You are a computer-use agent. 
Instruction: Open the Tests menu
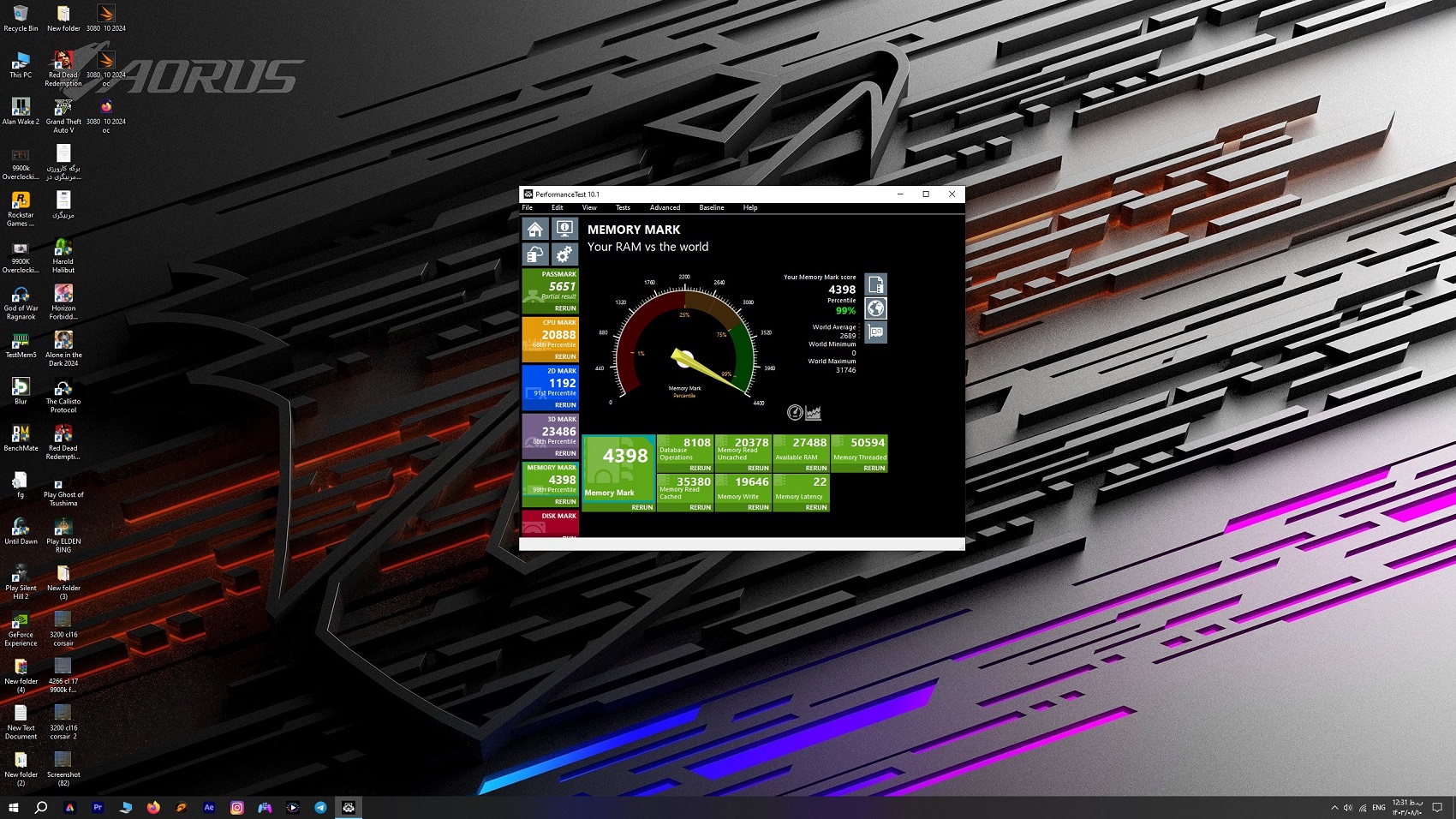point(623,207)
